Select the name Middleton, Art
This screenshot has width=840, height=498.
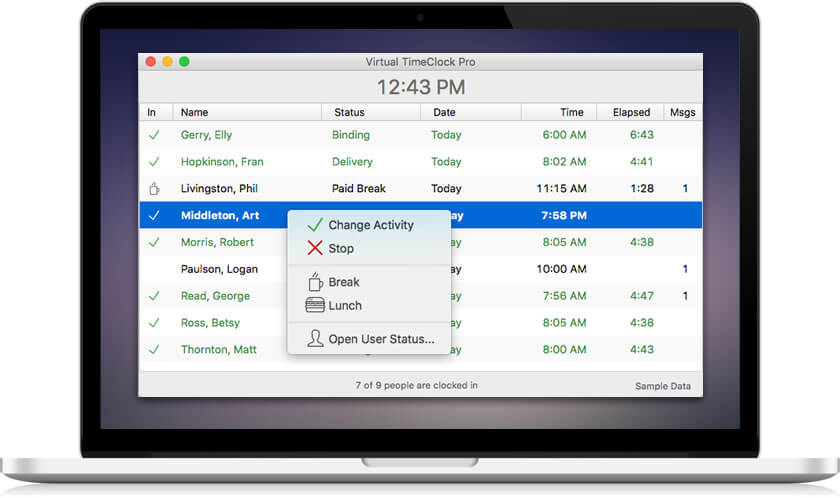coord(220,215)
